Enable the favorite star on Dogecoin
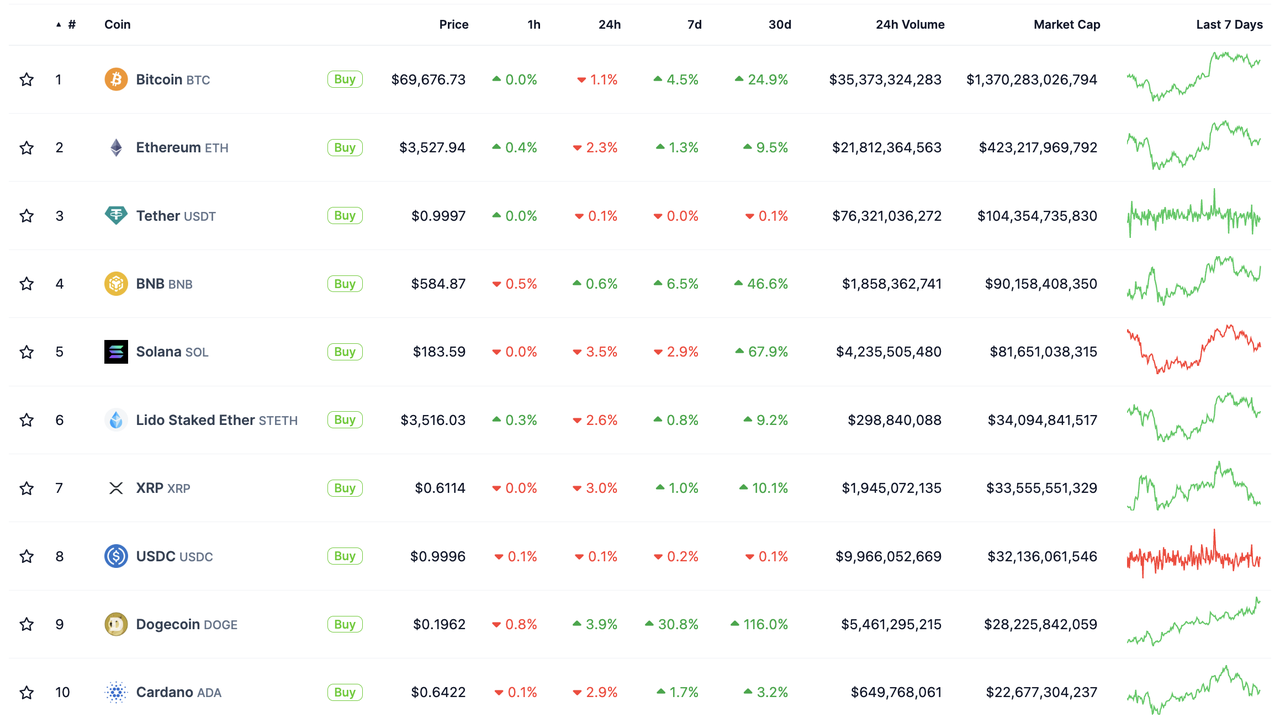This screenshot has width=1280, height=723. click(x=26, y=623)
